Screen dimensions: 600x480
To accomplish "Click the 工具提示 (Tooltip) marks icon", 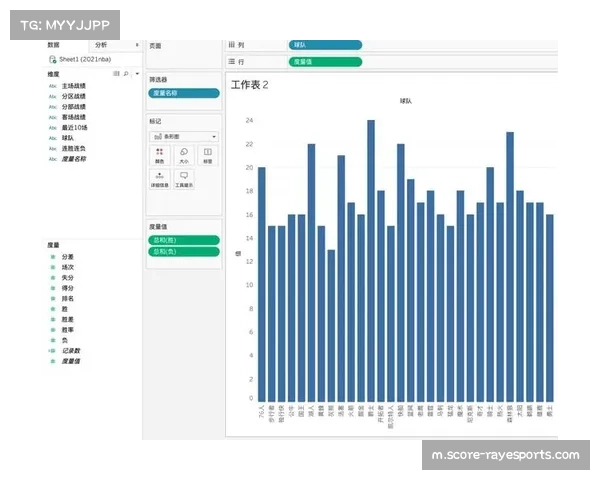I will coord(184,178).
